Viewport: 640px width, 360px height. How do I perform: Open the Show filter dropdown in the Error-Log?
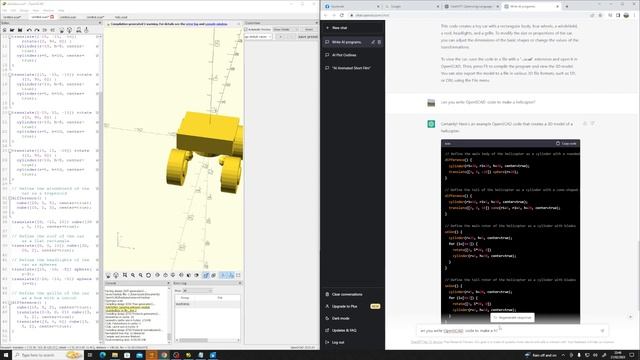pyautogui.click(x=198, y=291)
